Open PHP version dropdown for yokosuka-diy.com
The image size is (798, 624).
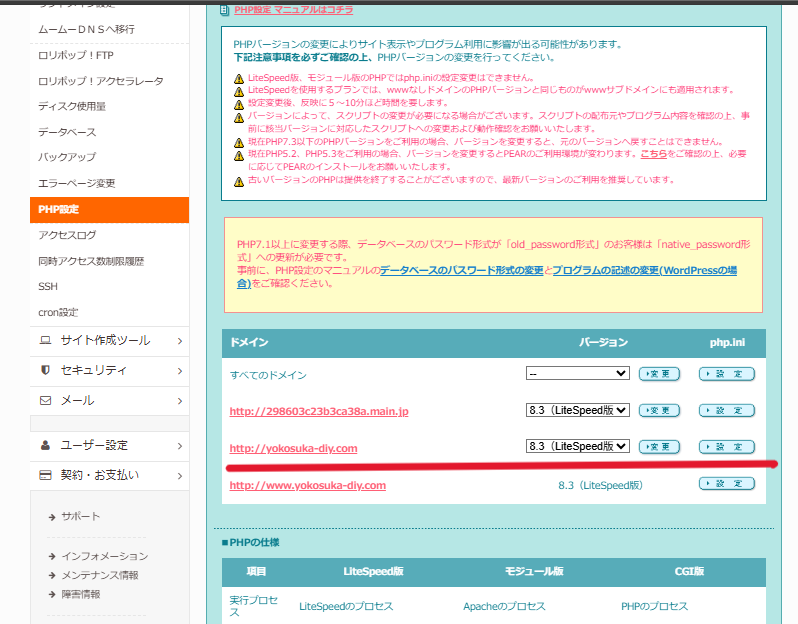click(577, 446)
